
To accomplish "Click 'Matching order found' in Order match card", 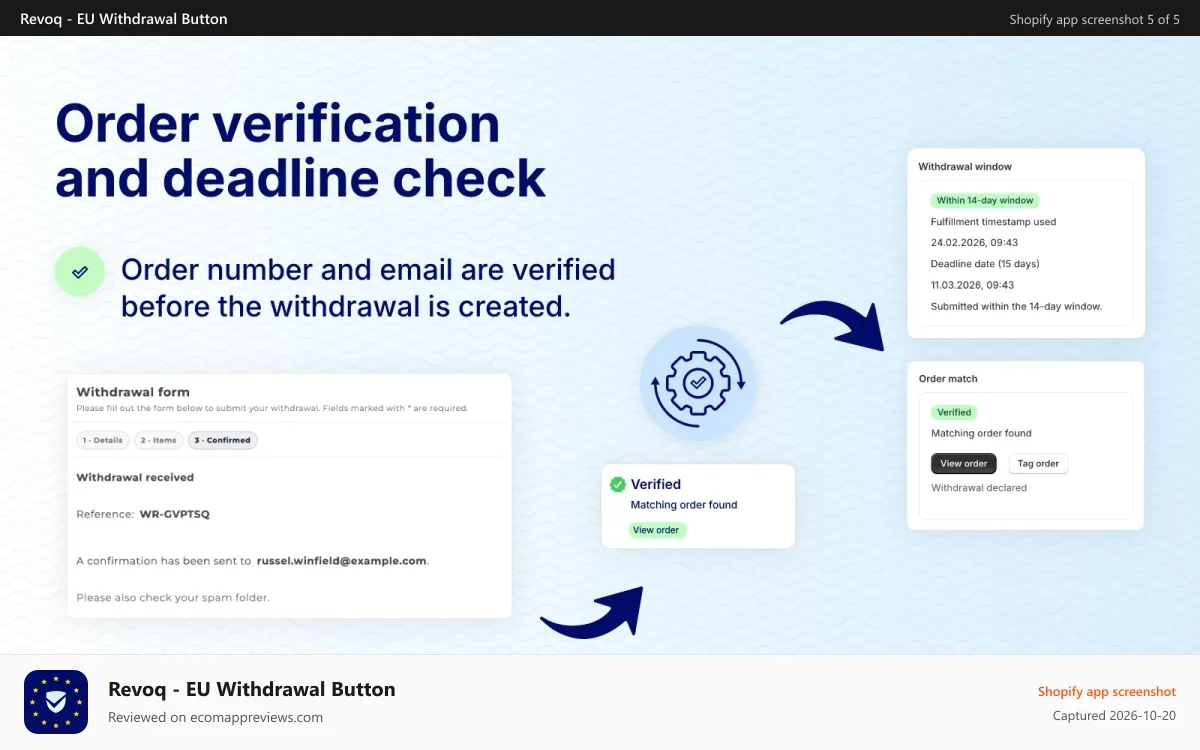I will [x=981, y=433].
